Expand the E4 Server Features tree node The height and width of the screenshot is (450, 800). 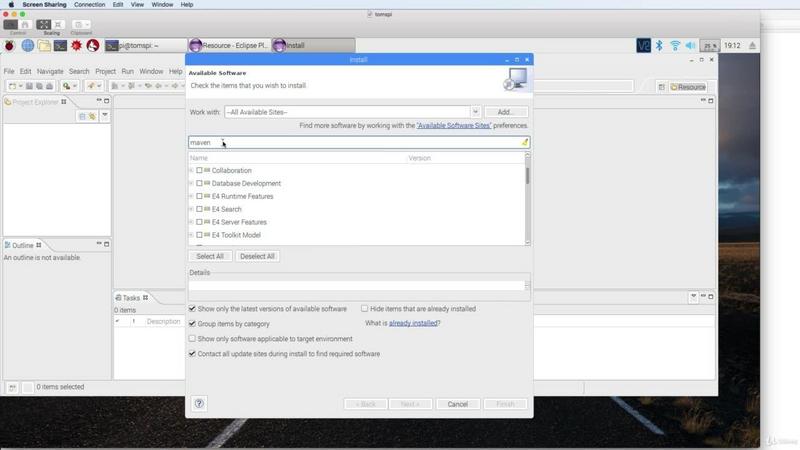coord(191,222)
